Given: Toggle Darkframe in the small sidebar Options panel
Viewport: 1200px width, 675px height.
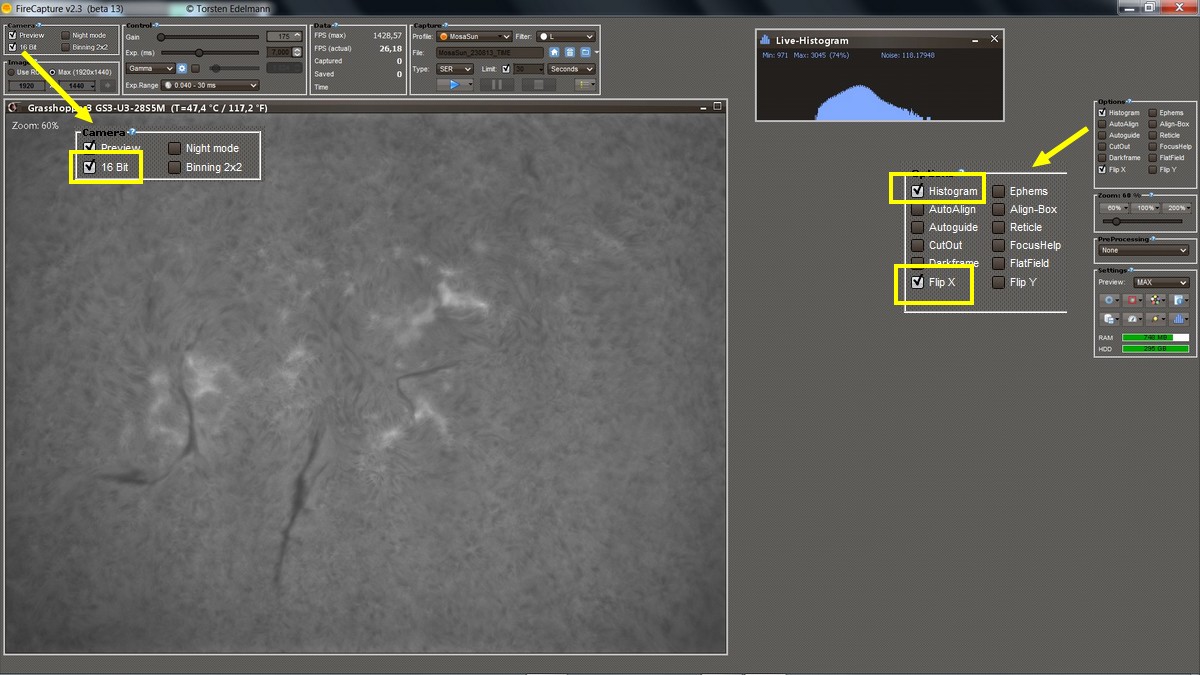Looking at the screenshot, I should (x=1102, y=158).
